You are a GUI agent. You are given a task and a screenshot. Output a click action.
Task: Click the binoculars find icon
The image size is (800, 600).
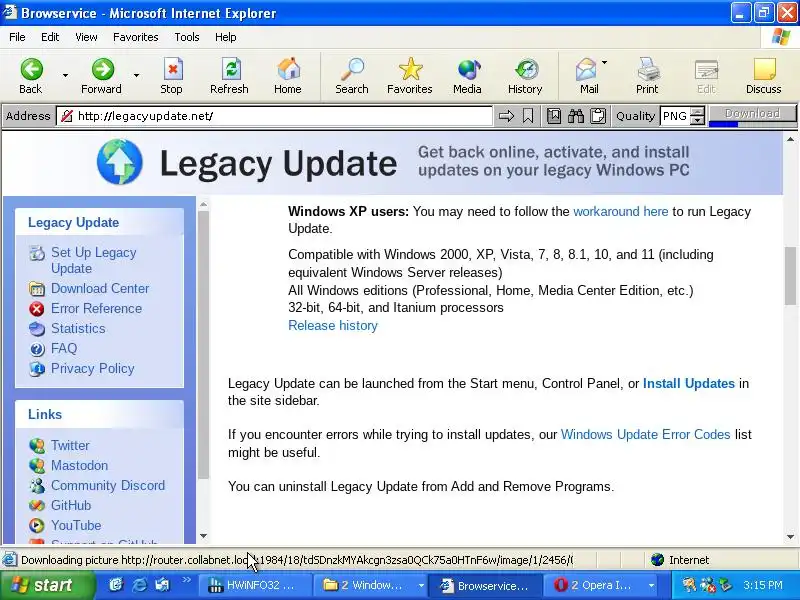(576, 116)
